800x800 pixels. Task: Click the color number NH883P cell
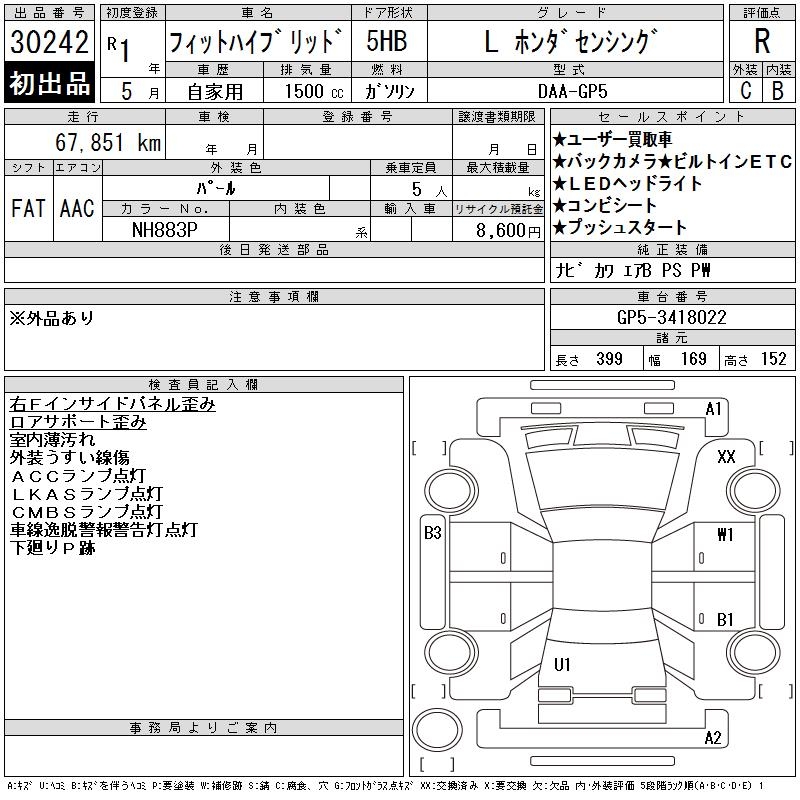[x=165, y=230]
